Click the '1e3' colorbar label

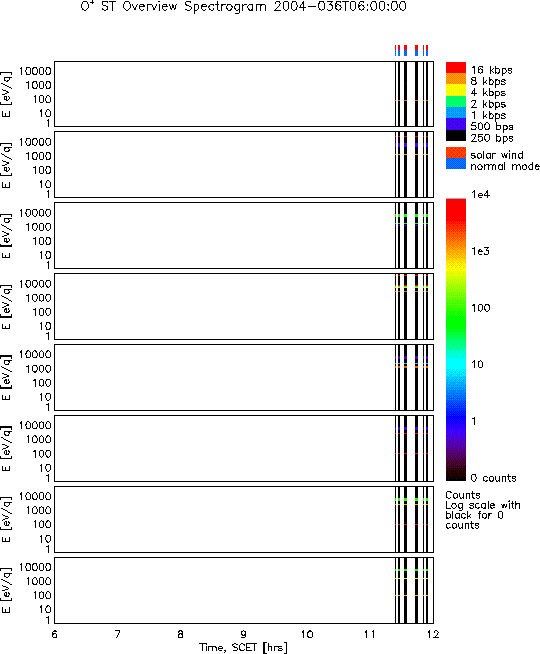480,251
